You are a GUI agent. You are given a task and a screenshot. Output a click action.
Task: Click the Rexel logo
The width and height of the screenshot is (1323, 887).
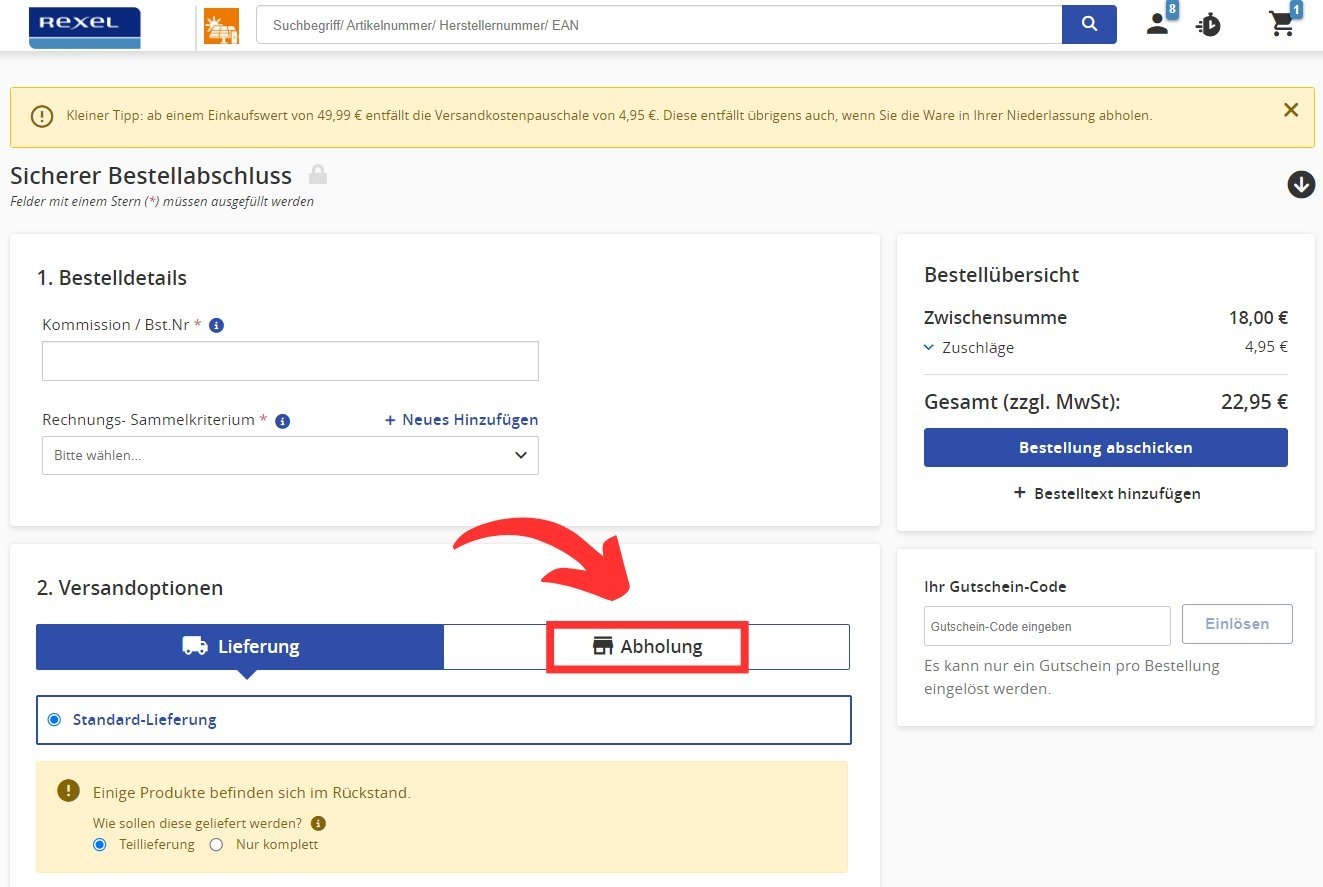pos(85,27)
